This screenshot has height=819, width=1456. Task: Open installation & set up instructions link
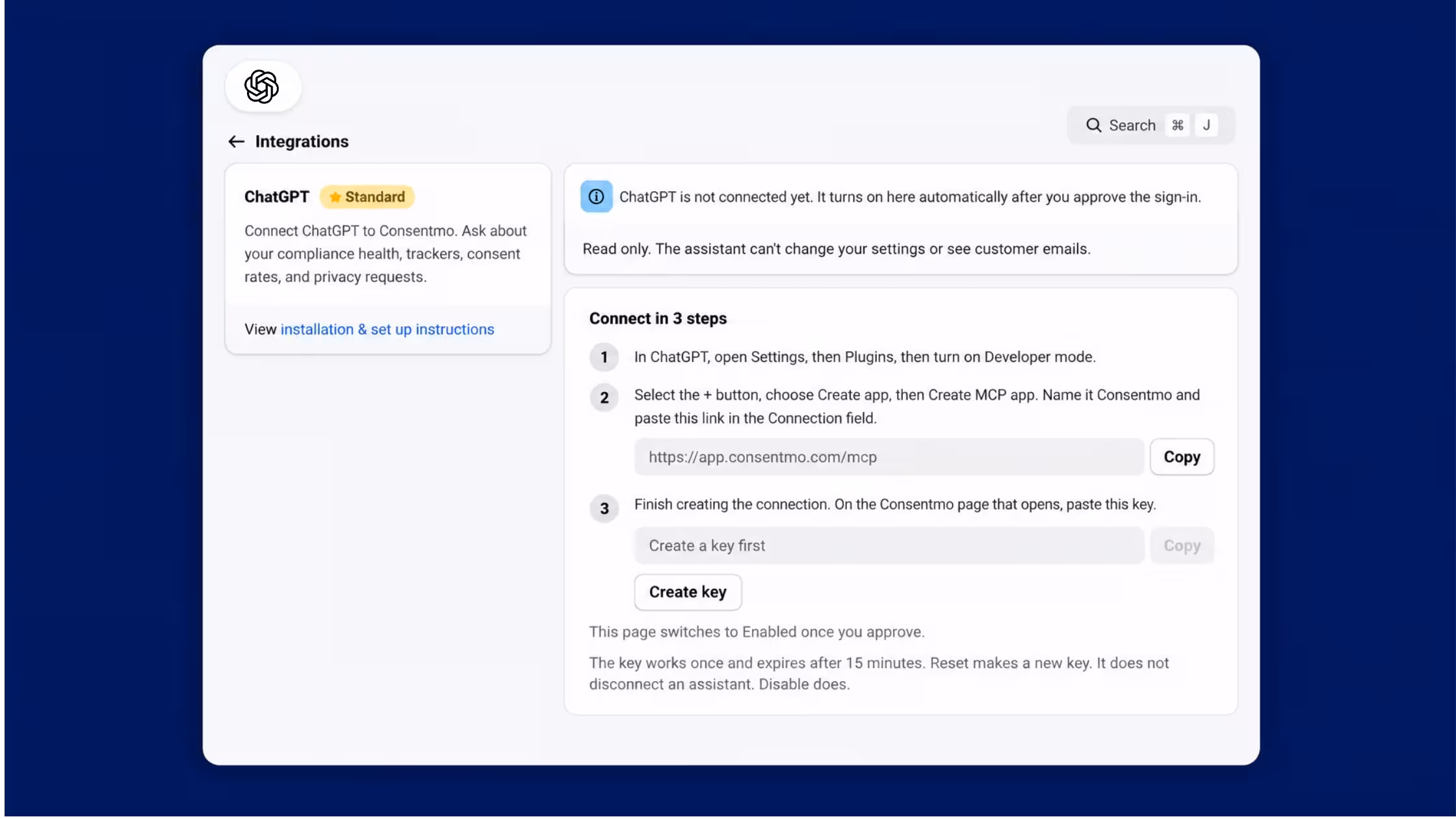387,330
